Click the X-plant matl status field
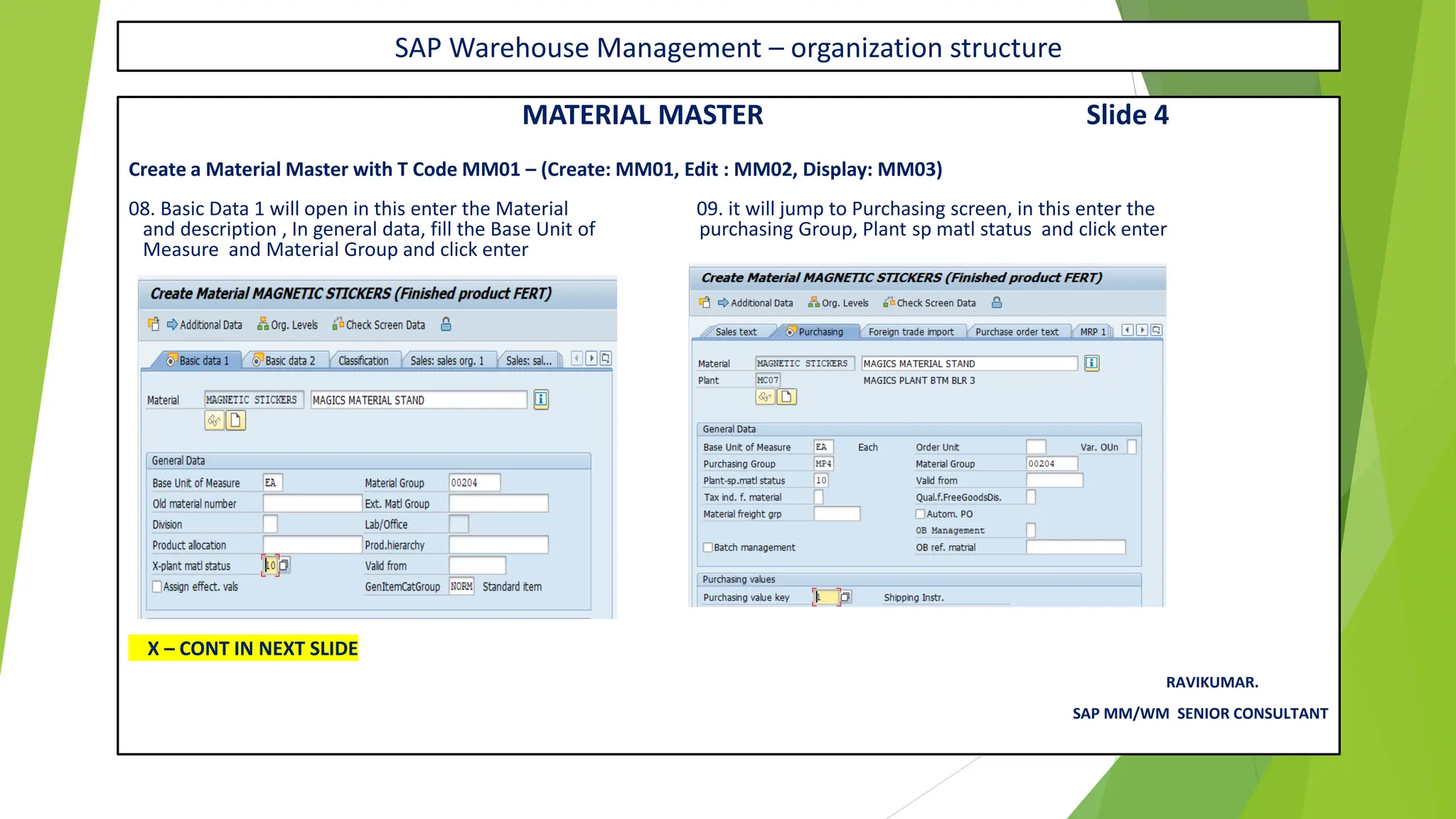Viewport: 1456px width, 819px height. (270, 565)
